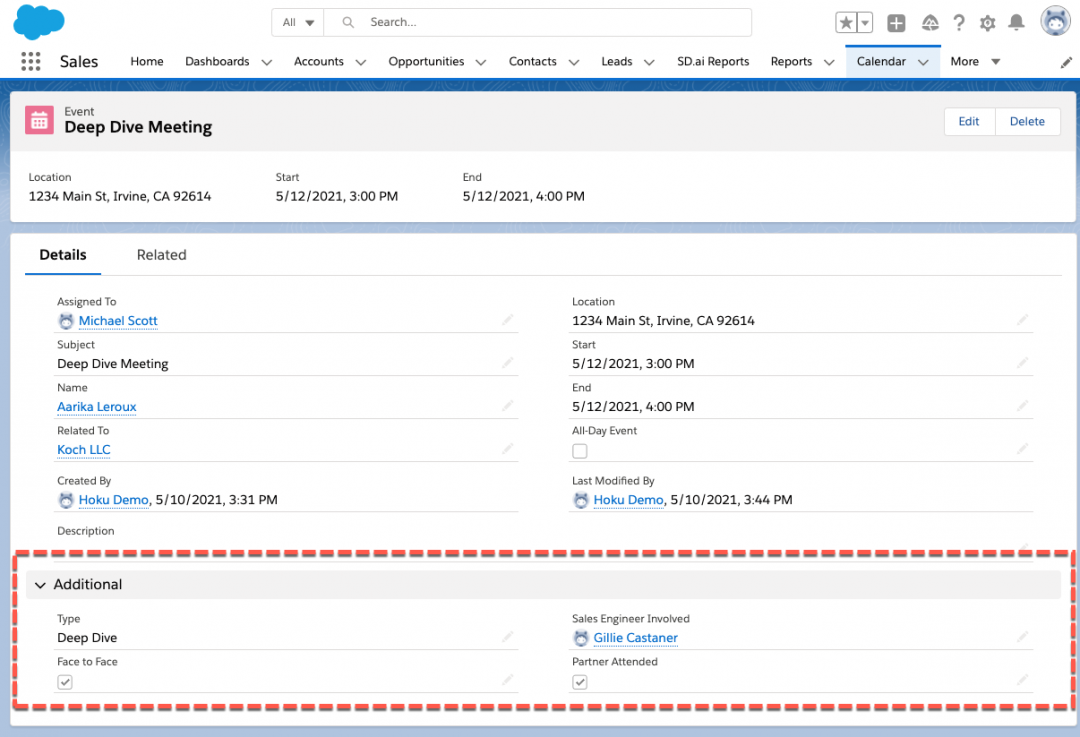
Task: Open the Leads tab
Action: pos(616,61)
